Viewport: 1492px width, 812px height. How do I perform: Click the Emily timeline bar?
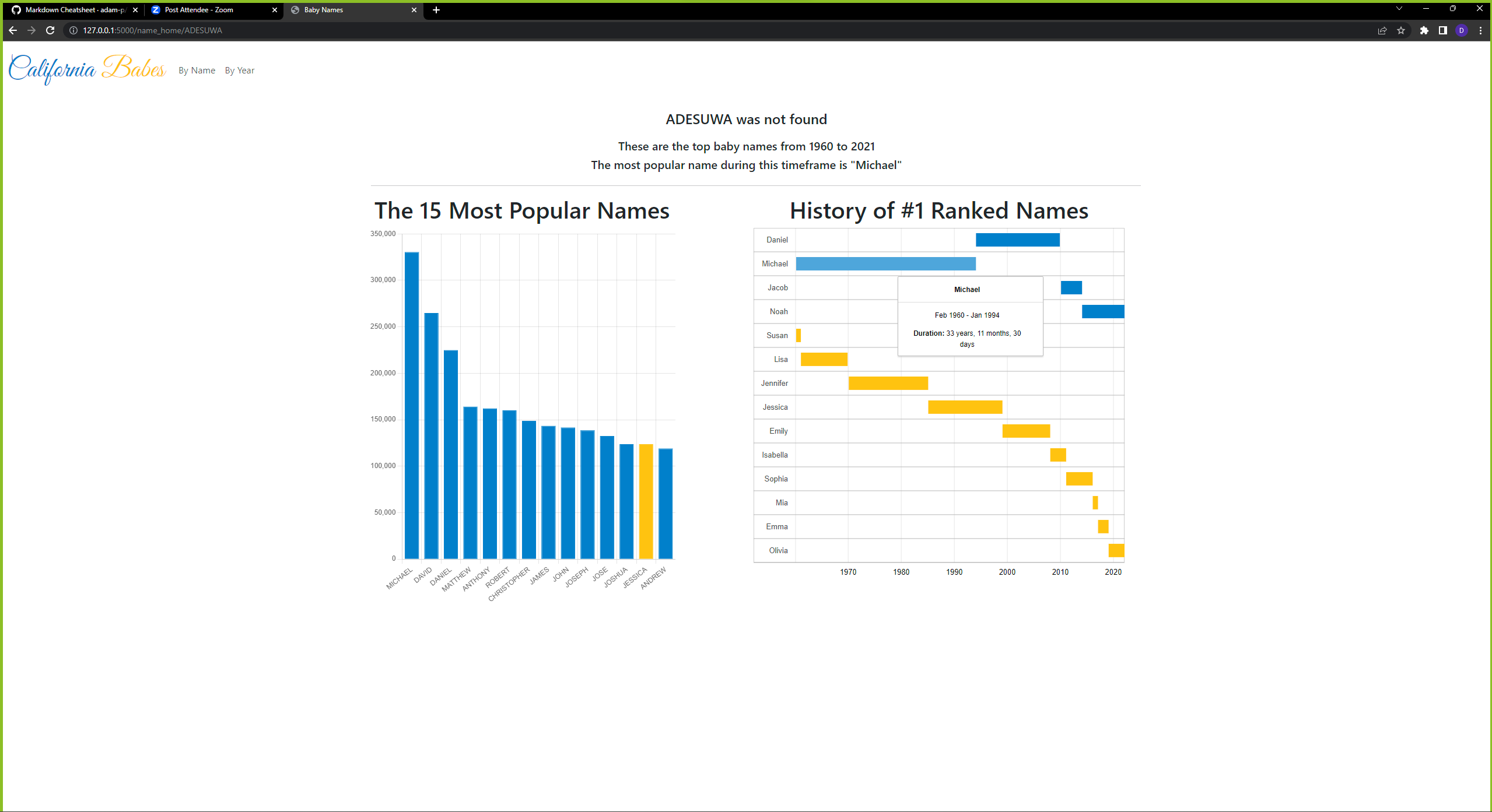pos(1027,431)
